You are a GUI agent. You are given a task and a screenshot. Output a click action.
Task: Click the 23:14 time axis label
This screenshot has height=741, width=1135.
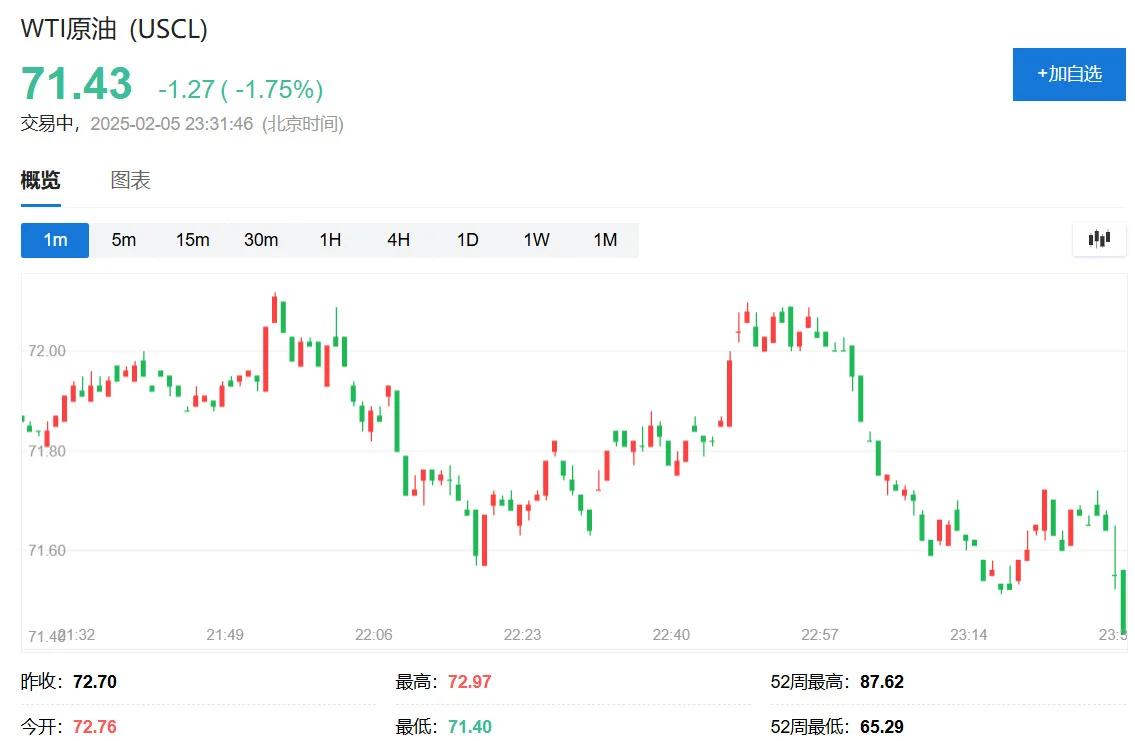pyautogui.click(x=969, y=635)
